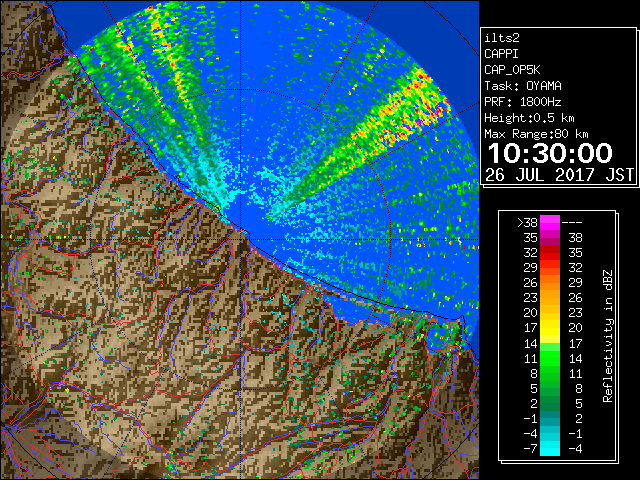Click the bright green 11-14 dBZ swatch
Viewport: 640px width, 480px height.
[x=550, y=358]
